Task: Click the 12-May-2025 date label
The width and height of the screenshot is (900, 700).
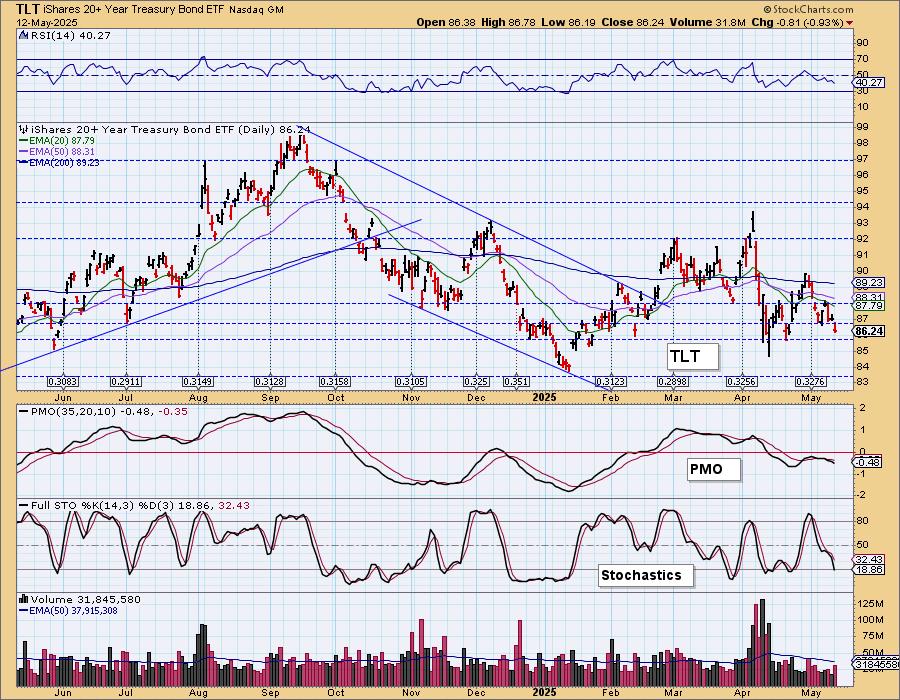Action: 41,23
